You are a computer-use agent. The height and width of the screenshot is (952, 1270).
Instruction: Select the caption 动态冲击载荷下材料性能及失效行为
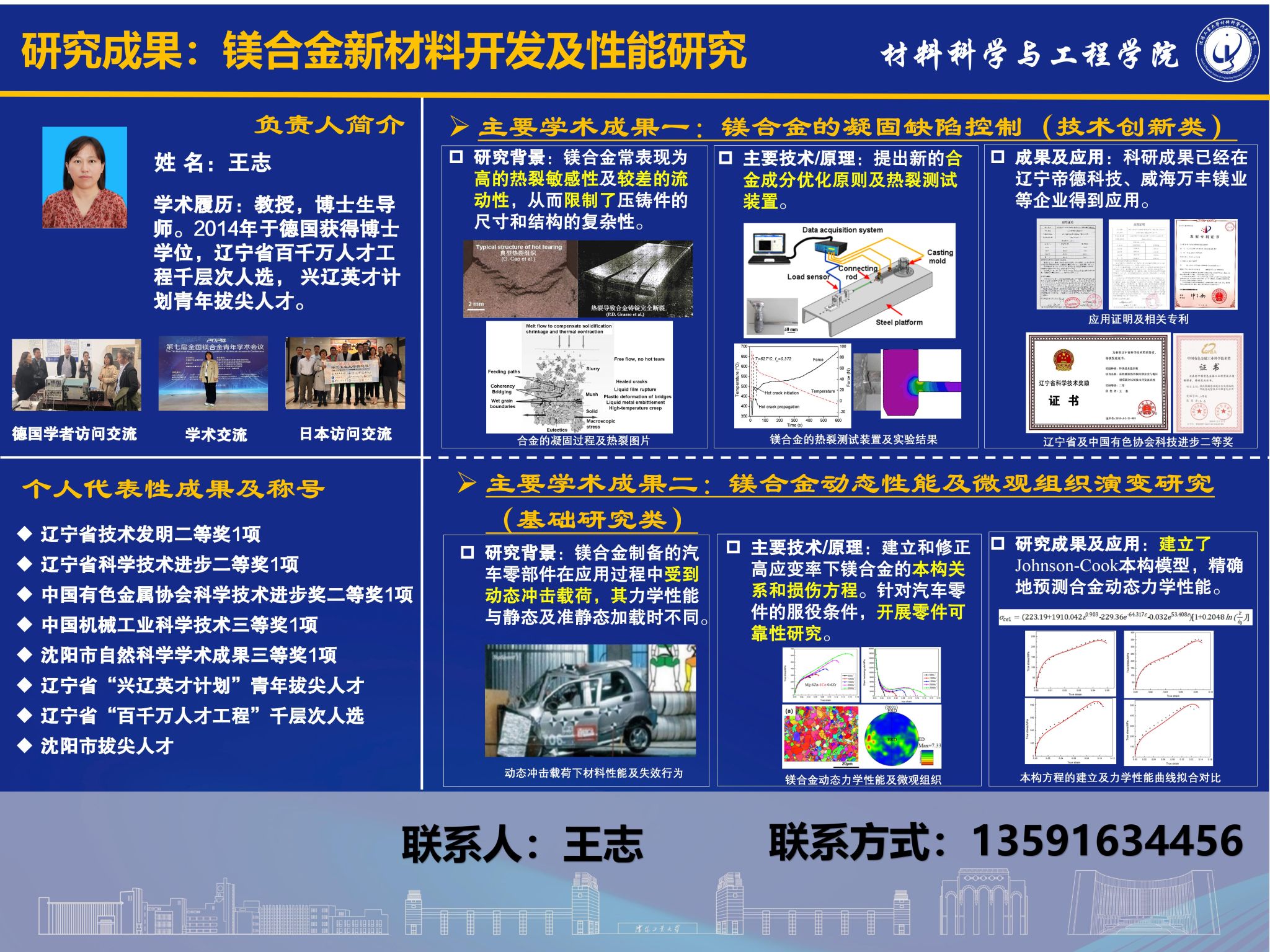coord(593,773)
